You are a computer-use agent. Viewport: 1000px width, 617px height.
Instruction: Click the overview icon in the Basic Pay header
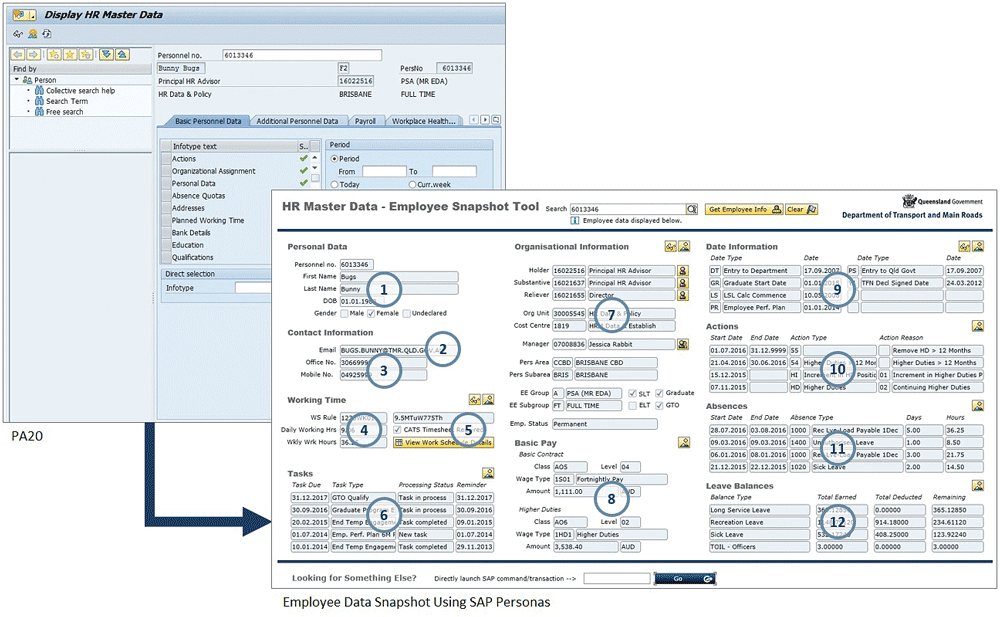pyautogui.click(x=684, y=442)
